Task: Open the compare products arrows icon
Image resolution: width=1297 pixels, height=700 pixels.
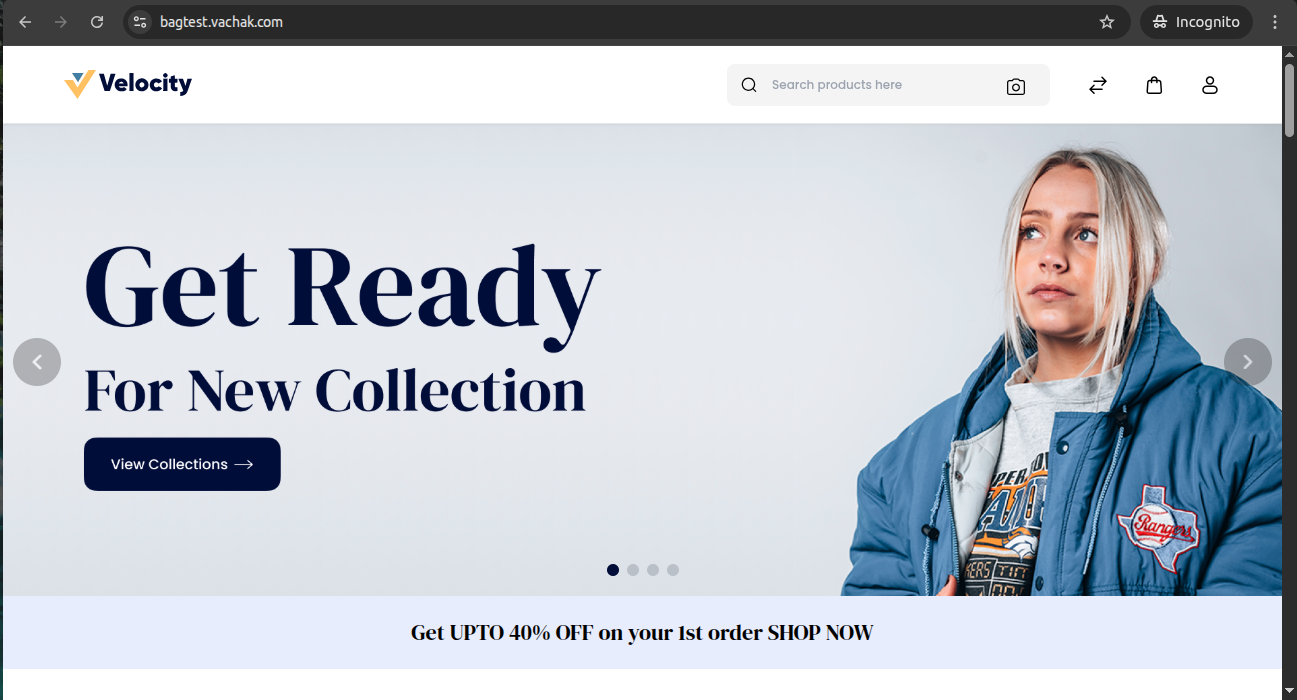Action: coord(1098,85)
